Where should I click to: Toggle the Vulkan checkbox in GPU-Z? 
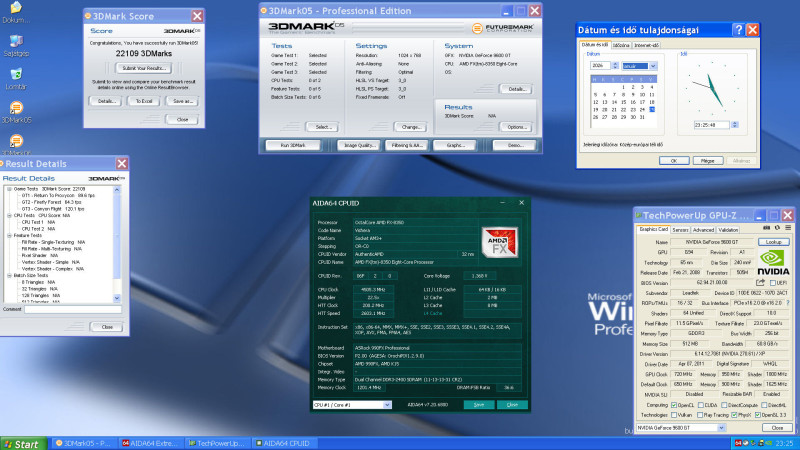point(673,415)
